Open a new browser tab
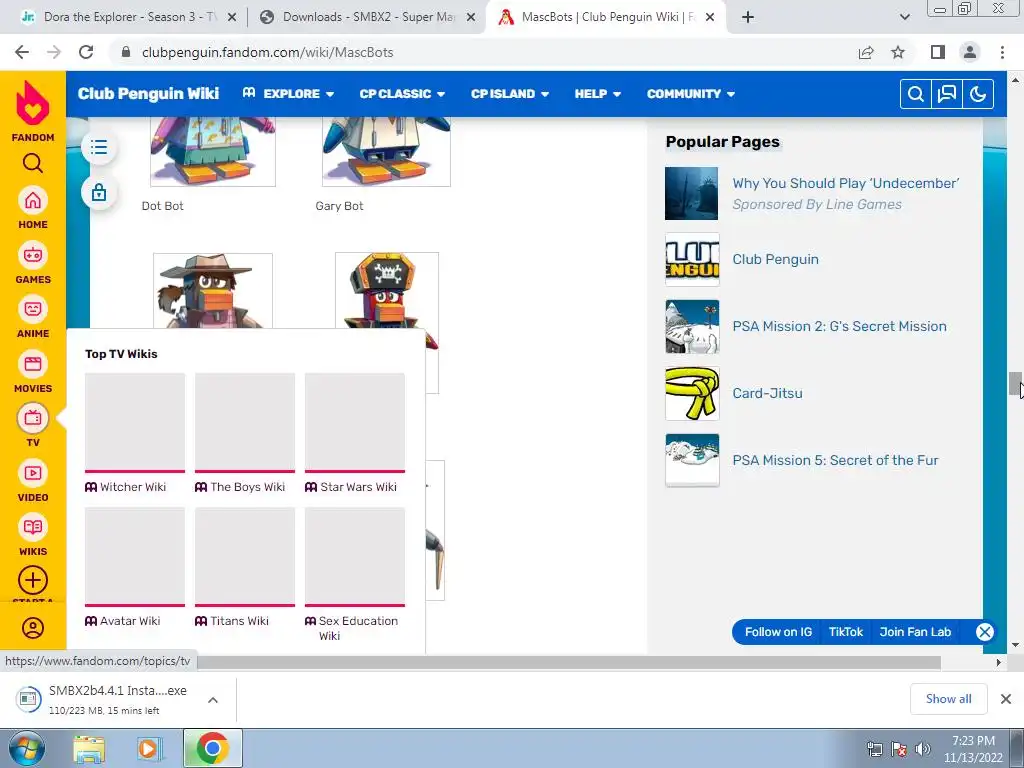1024x768 pixels. pyautogui.click(x=748, y=17)
